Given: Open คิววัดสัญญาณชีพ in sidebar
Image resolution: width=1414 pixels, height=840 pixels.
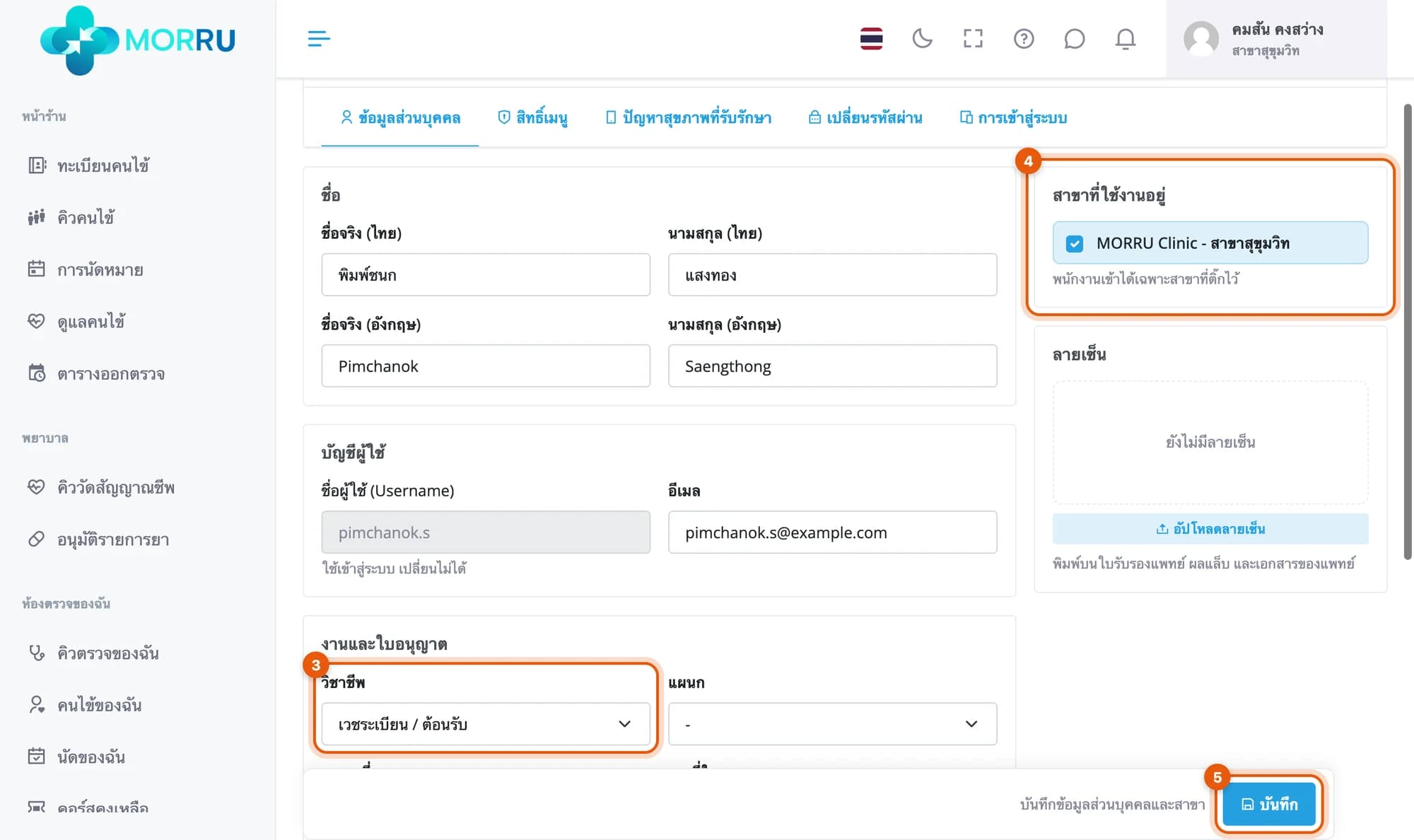Looking at the screenshot, I should click(101, 487).
